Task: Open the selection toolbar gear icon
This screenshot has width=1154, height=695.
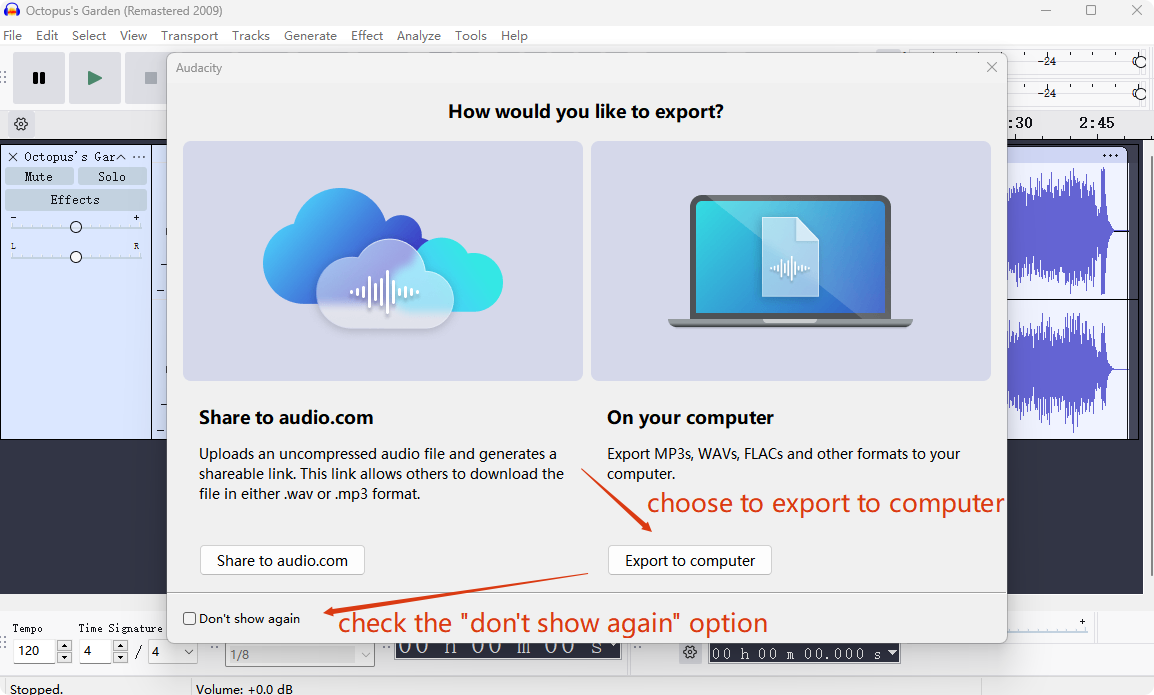Action: (x=689, y=653)
